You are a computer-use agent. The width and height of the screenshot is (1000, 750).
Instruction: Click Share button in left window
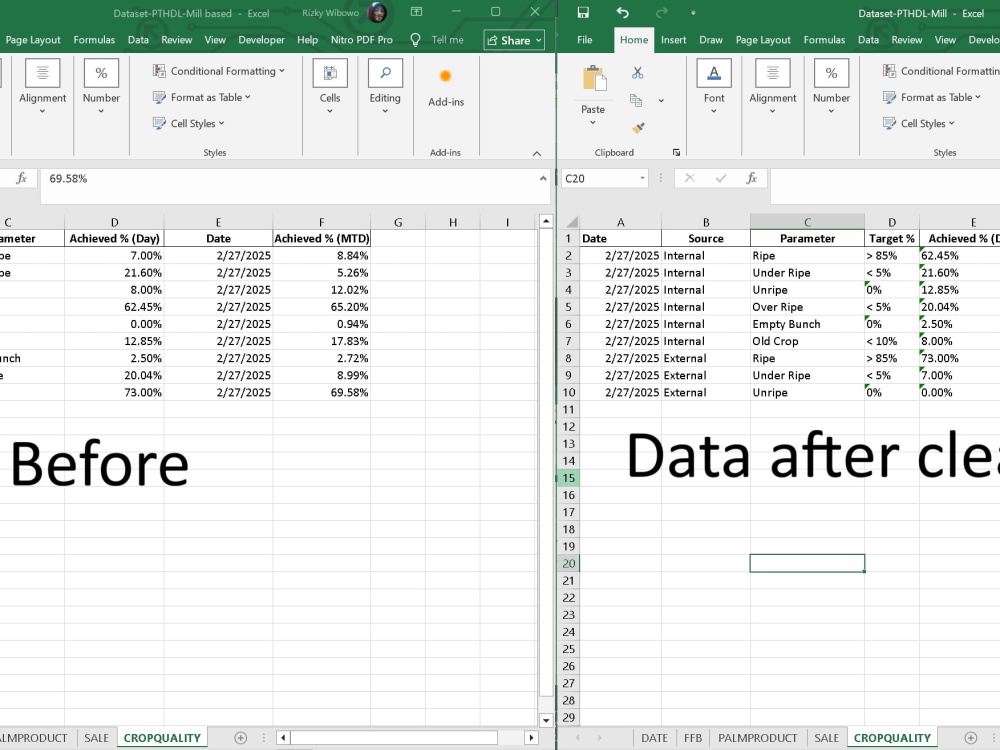point(514,40)
